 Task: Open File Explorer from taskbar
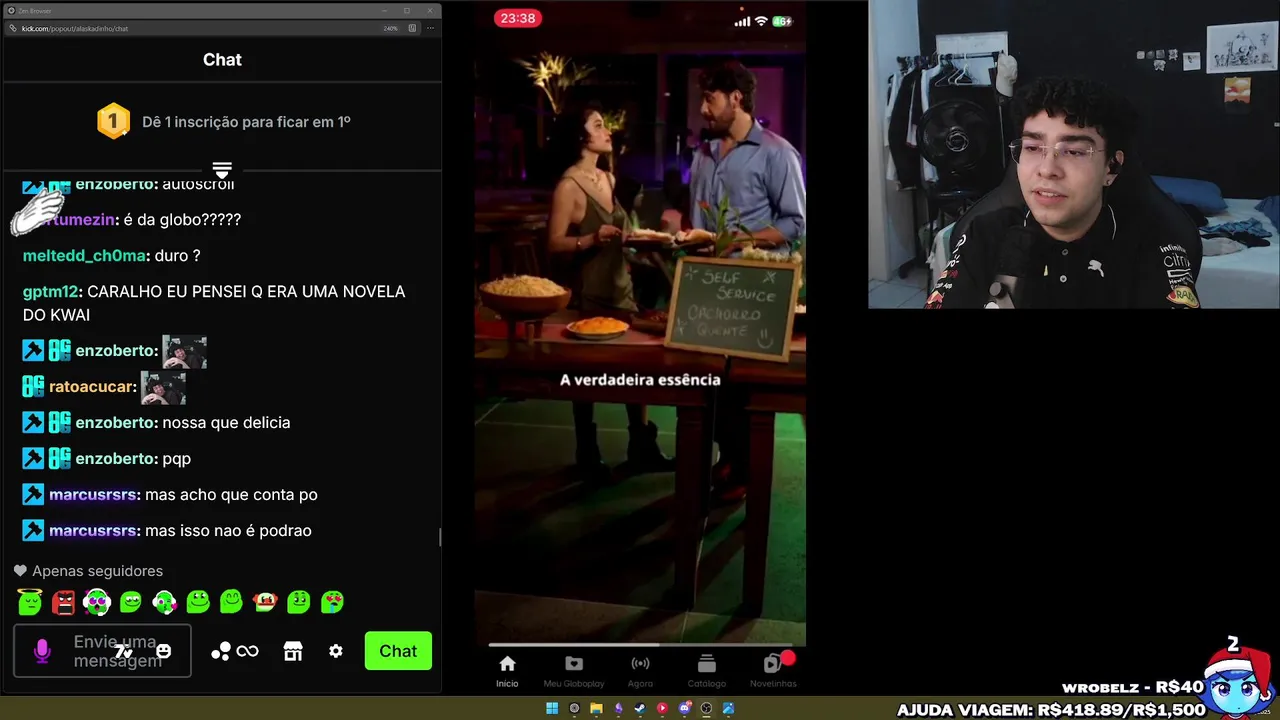(x=596, y=709)
